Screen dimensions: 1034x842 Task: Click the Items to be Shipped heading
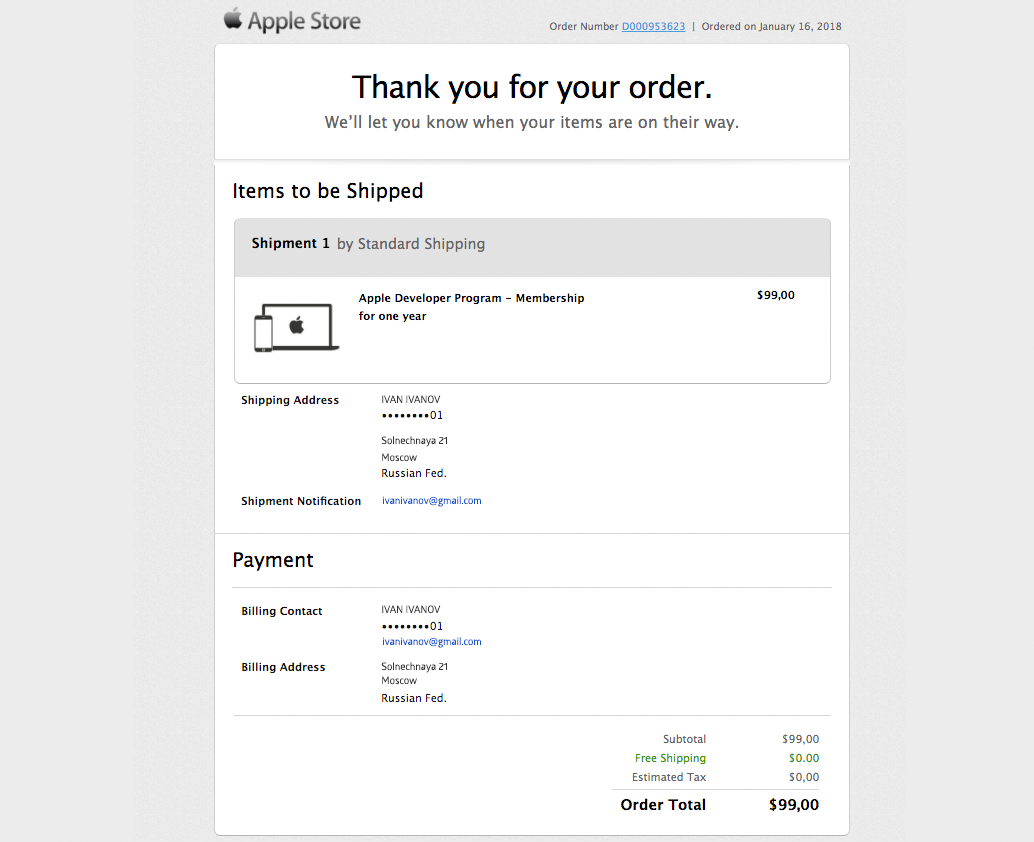tap(328, 191)
